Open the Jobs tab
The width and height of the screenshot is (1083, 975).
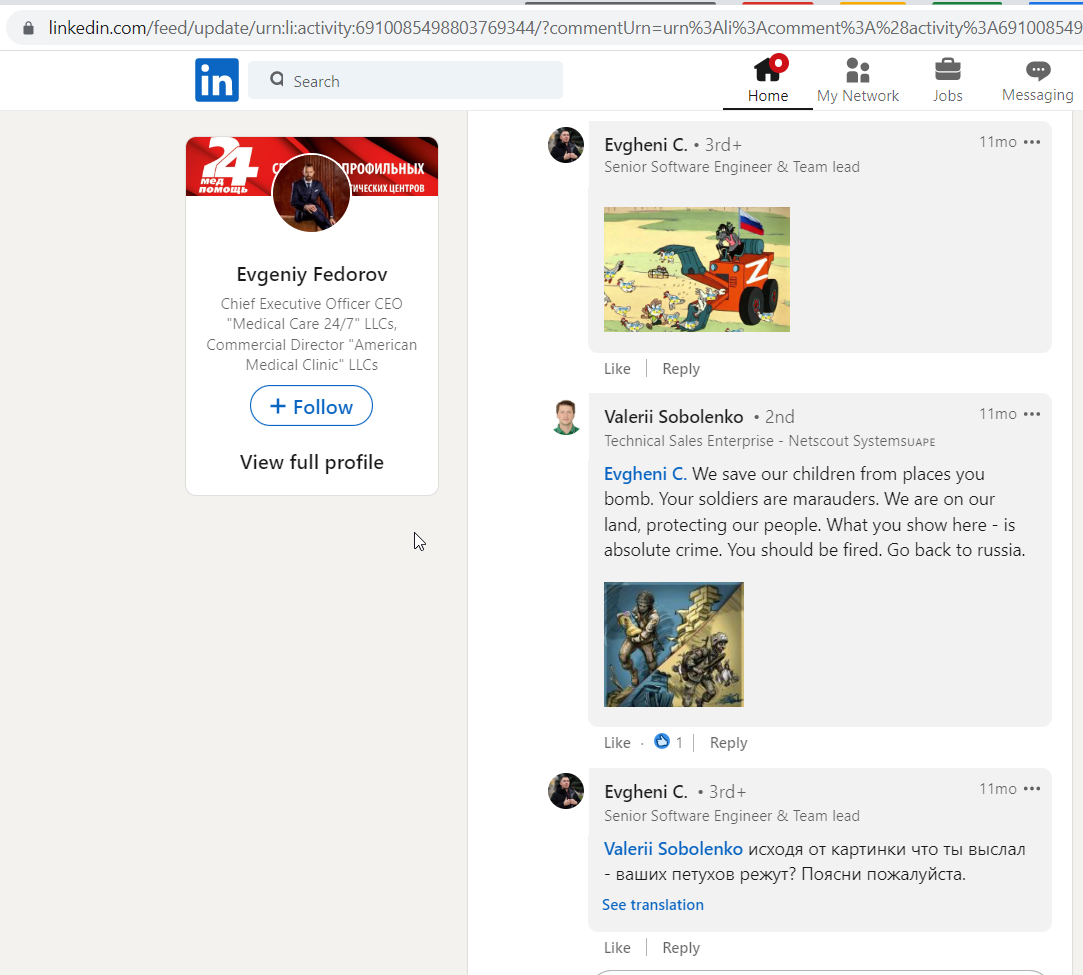point(948,80)
